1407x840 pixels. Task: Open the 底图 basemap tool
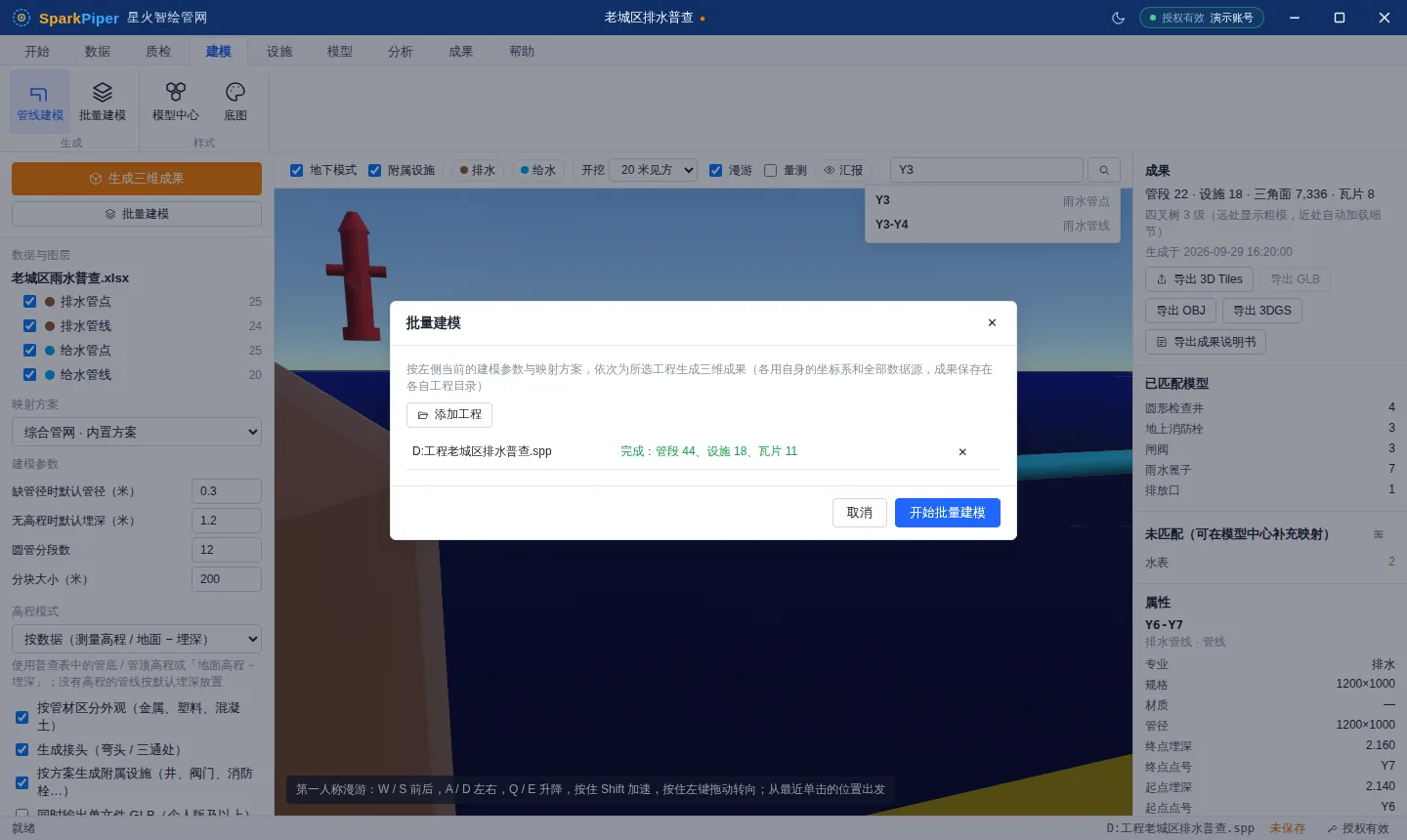pyautogui.click(x=235, y=102)
